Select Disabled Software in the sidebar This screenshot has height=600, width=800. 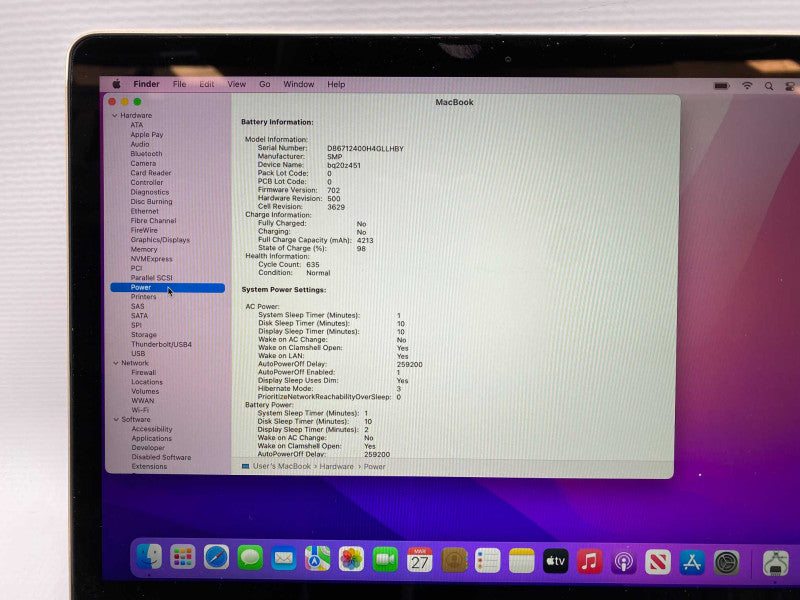click(x=161, y=458)
